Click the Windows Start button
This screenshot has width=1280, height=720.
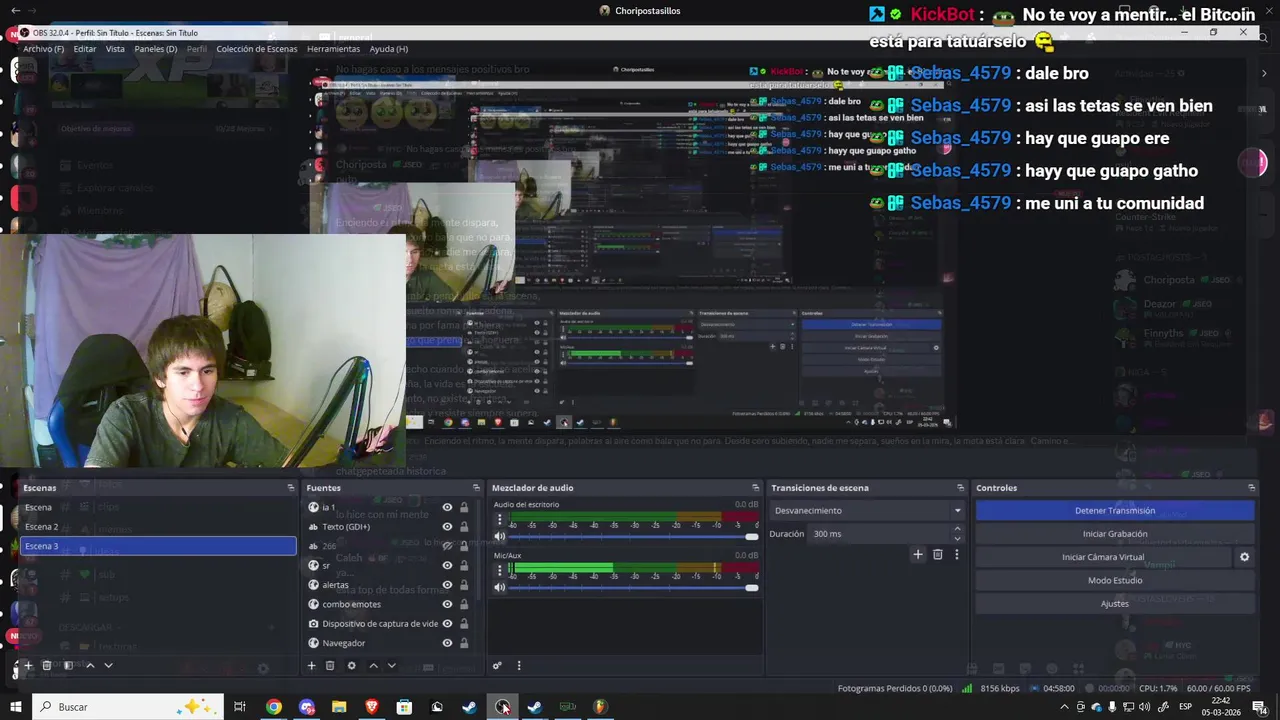click(x=15, y=707)
